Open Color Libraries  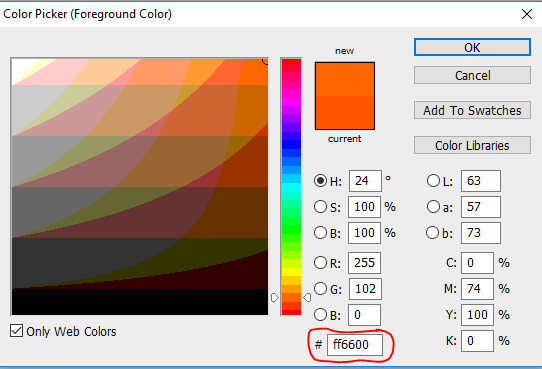coord(472,145)
